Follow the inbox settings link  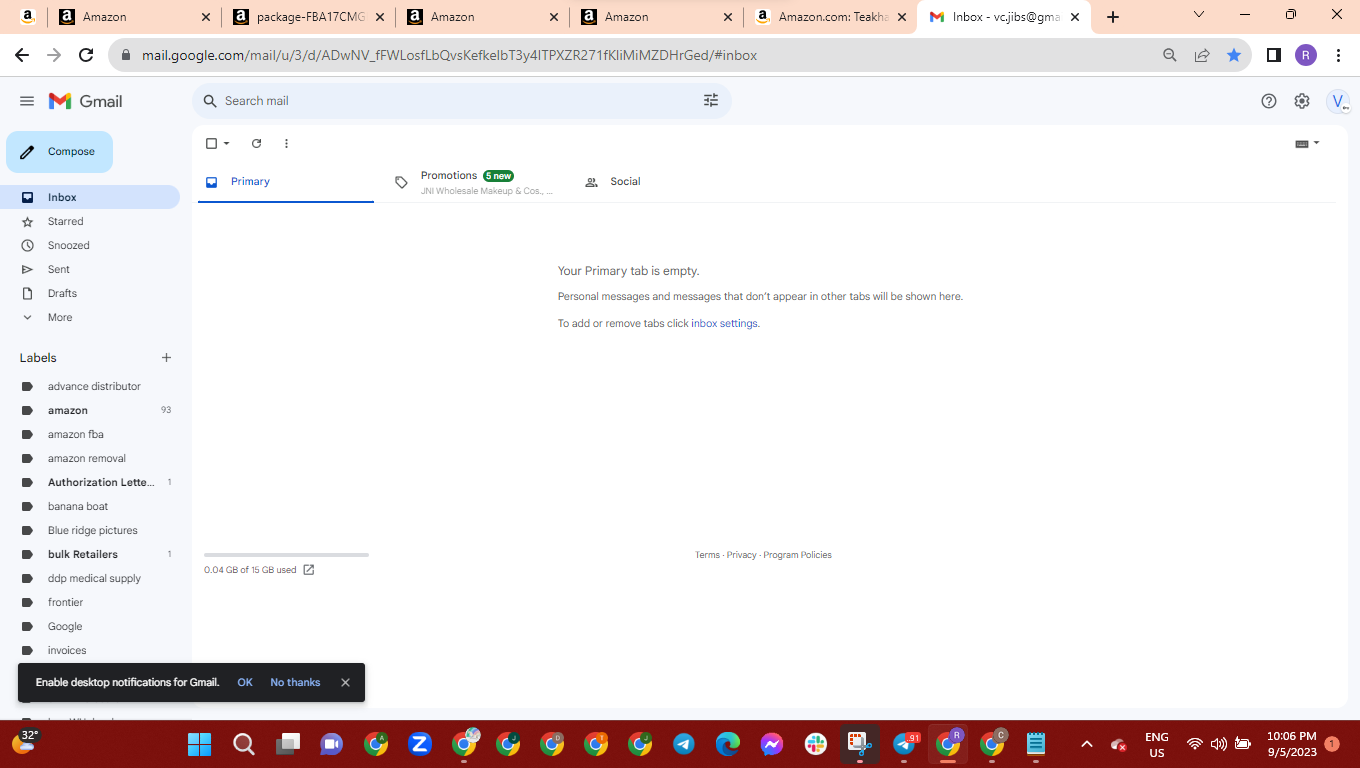(724, 324)
